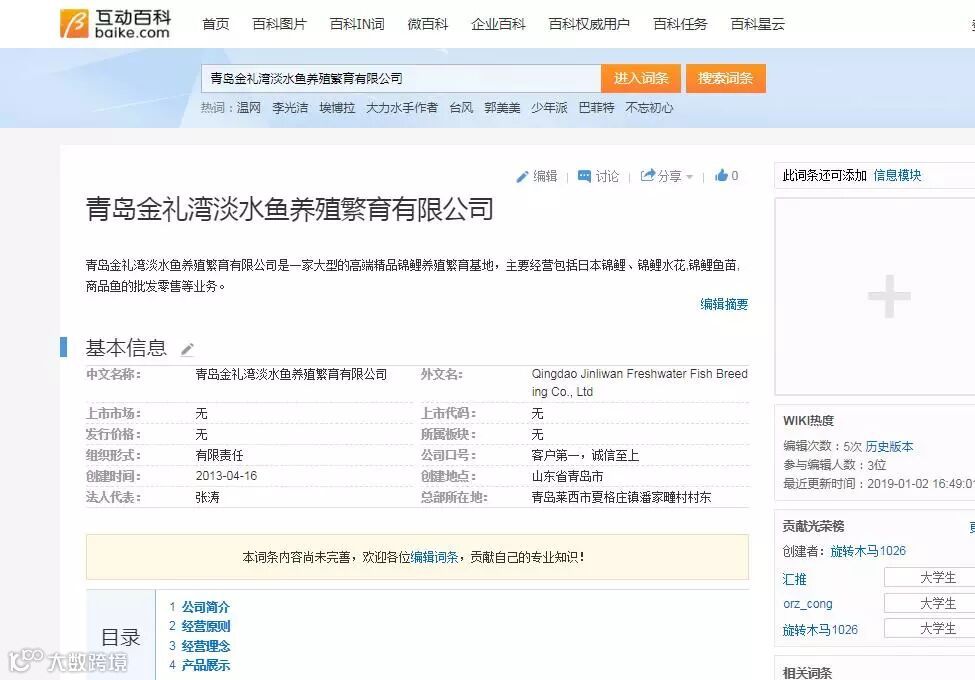Image resolution: width=975 pixels, height=680 pixels.
Task: Open the 微百科 nav item
Action: (x=427, y=24)
